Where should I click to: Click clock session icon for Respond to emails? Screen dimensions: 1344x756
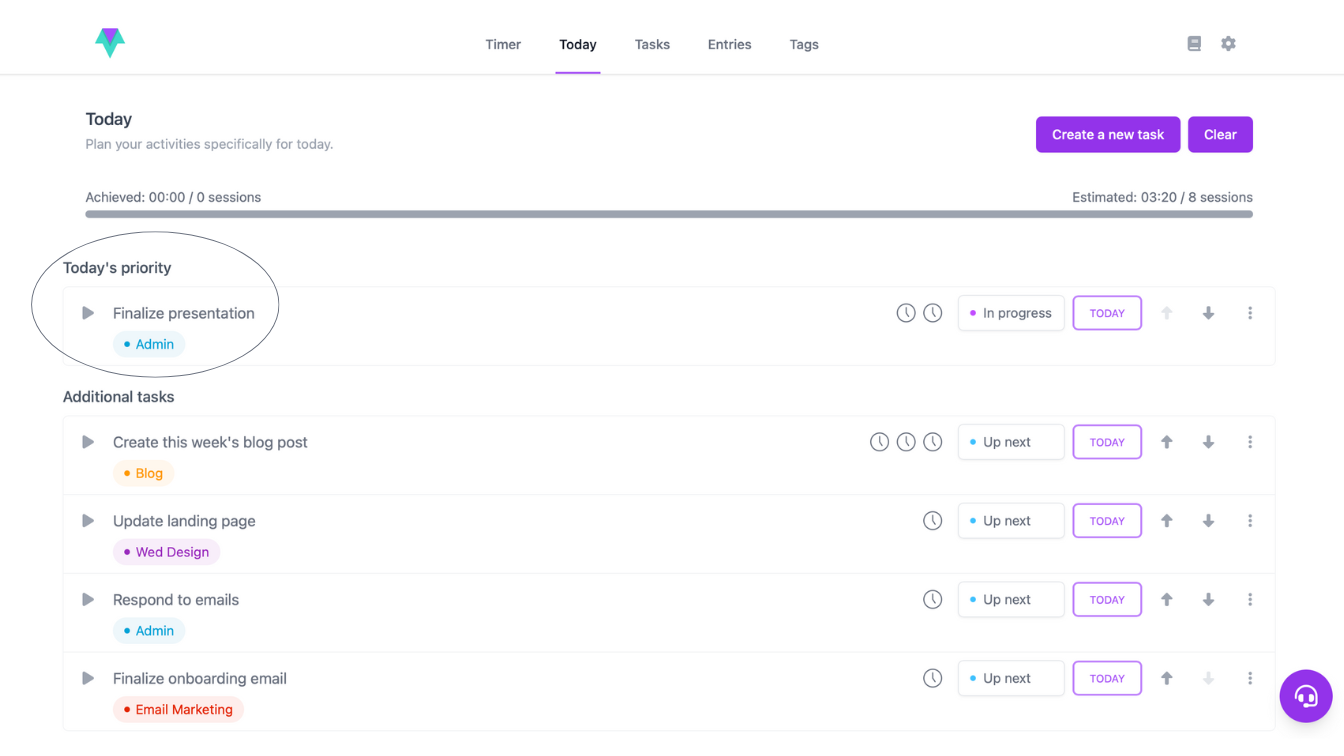932,600
